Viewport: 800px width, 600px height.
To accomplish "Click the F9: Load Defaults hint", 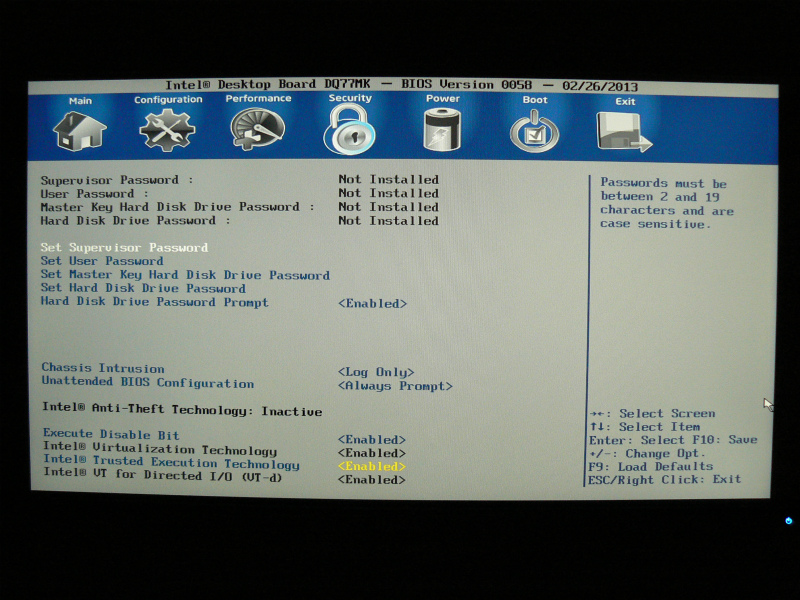I will pos(651,466).
